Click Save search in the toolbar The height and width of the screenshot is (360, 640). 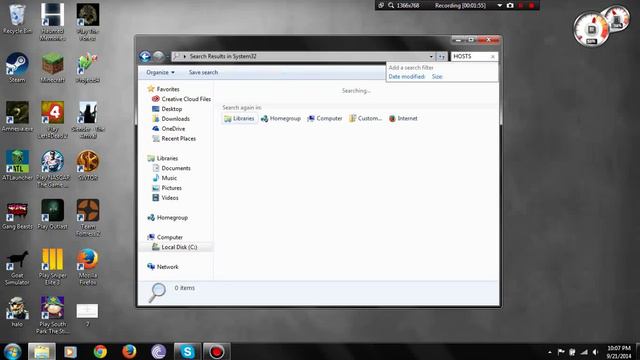[203, 72]
